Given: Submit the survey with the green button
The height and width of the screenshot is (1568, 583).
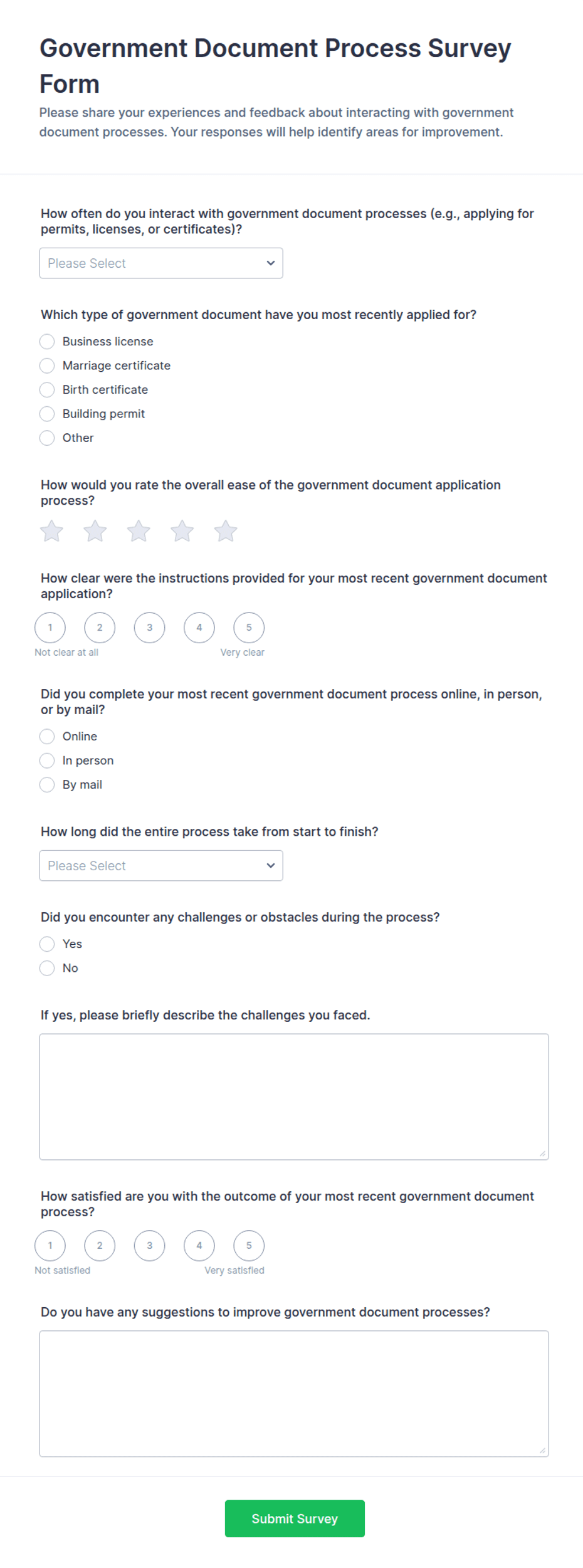Looking at the screenshot, I should click(x=295, y=1518).
